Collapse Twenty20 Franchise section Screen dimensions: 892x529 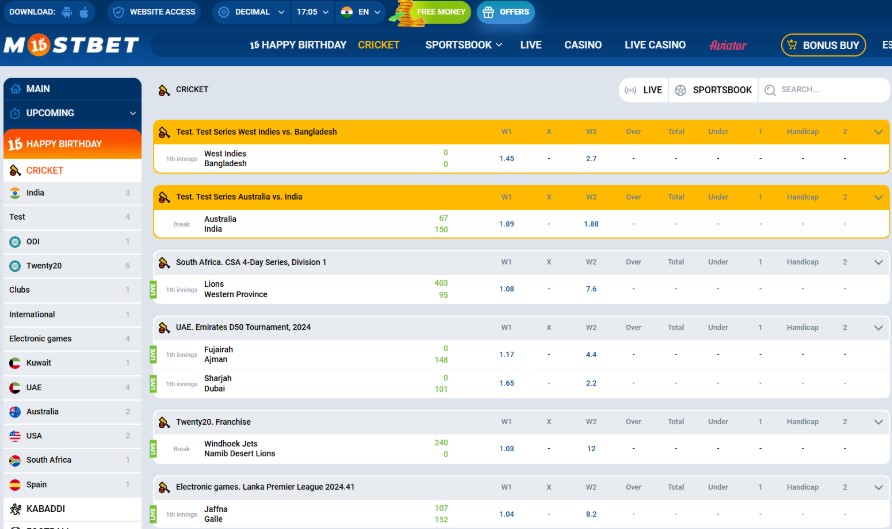878,422
